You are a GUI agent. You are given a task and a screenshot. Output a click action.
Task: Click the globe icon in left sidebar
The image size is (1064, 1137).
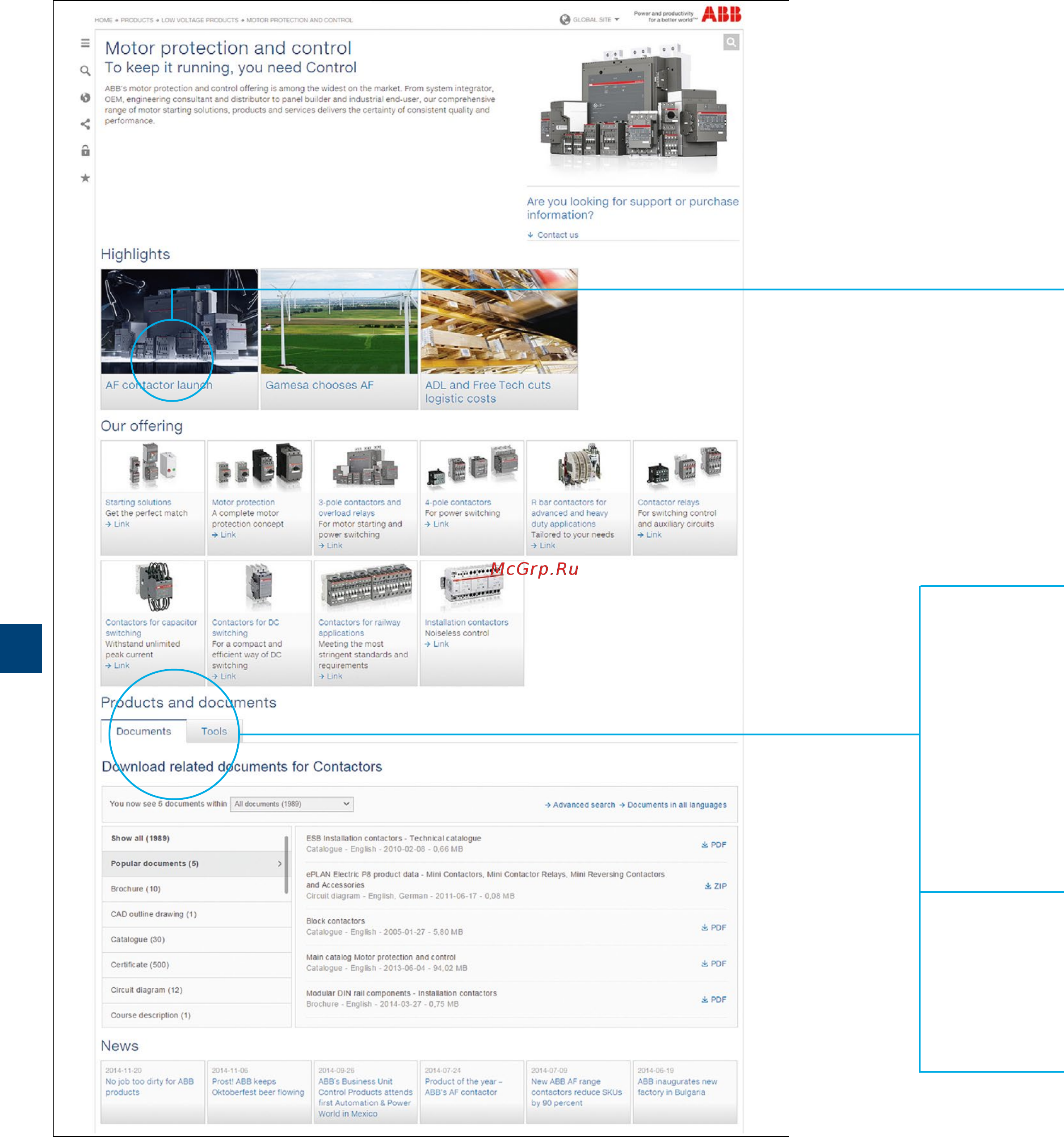coord(85,97)
